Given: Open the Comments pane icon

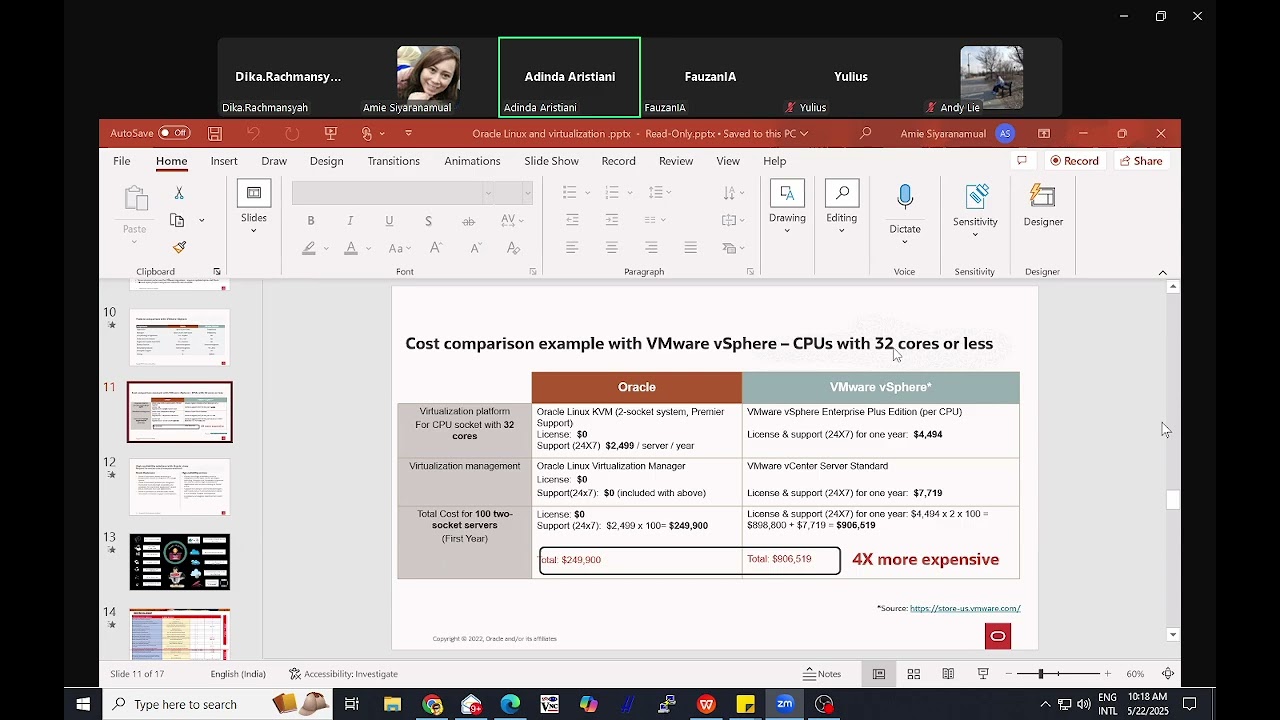Looking at the screenshot, I should click(x=1021, y=160).
